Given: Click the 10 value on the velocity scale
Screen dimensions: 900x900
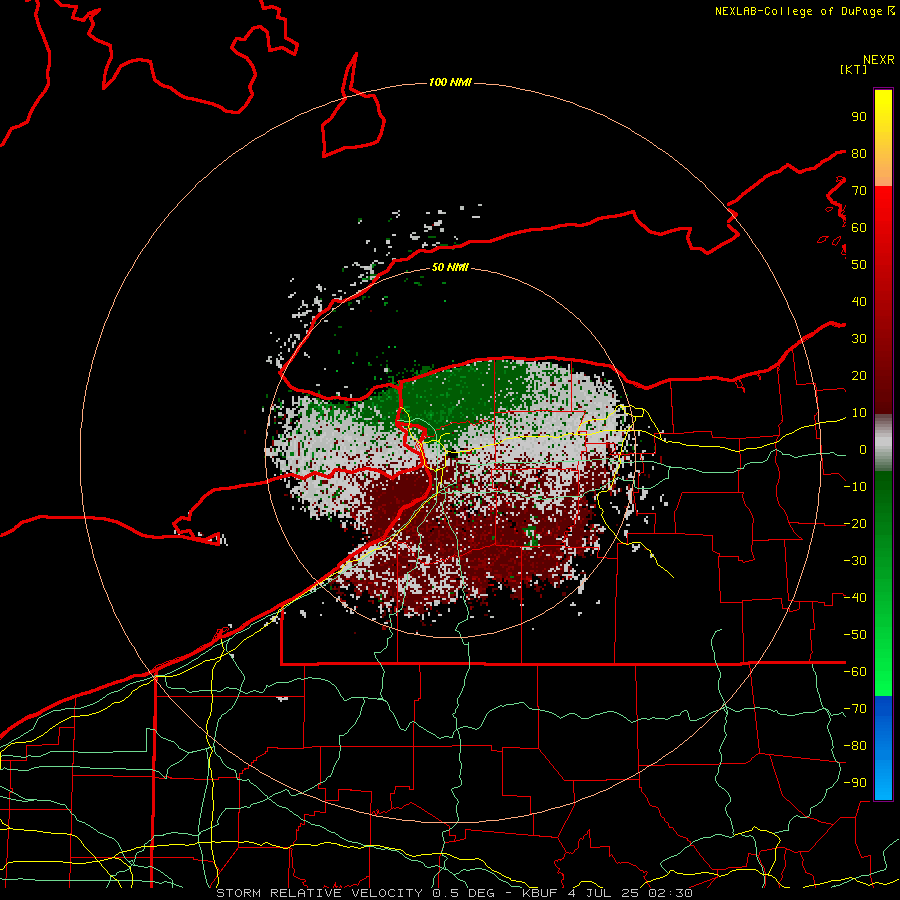Looking at the screenshot, I should coord(859,413).
